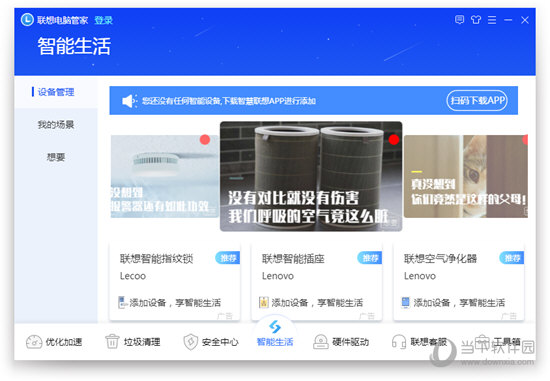This screenshot has width=550, height=381.
Task: Open the smoke alarm banner thumbnail
Action: [165, 176]
